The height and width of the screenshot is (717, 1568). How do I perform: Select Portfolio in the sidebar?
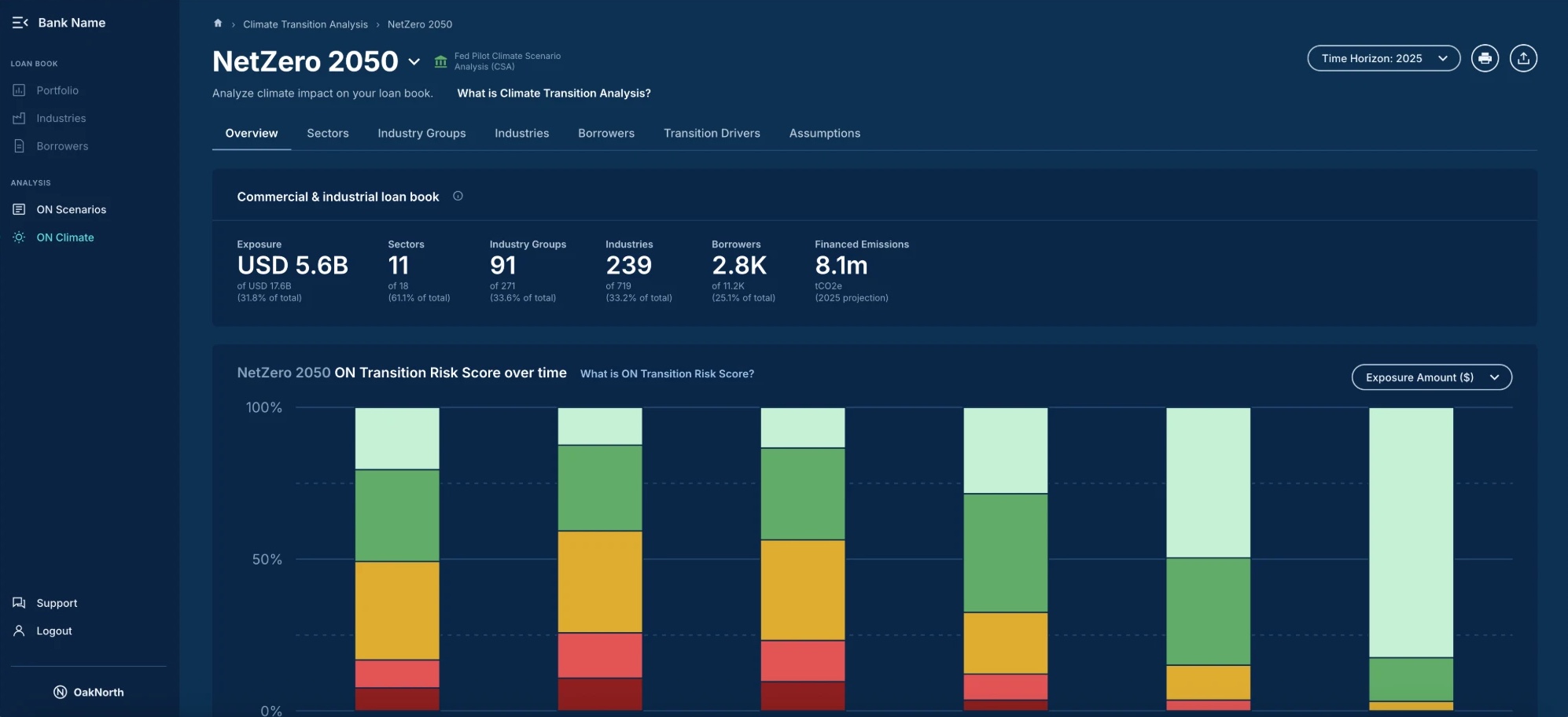57,90
